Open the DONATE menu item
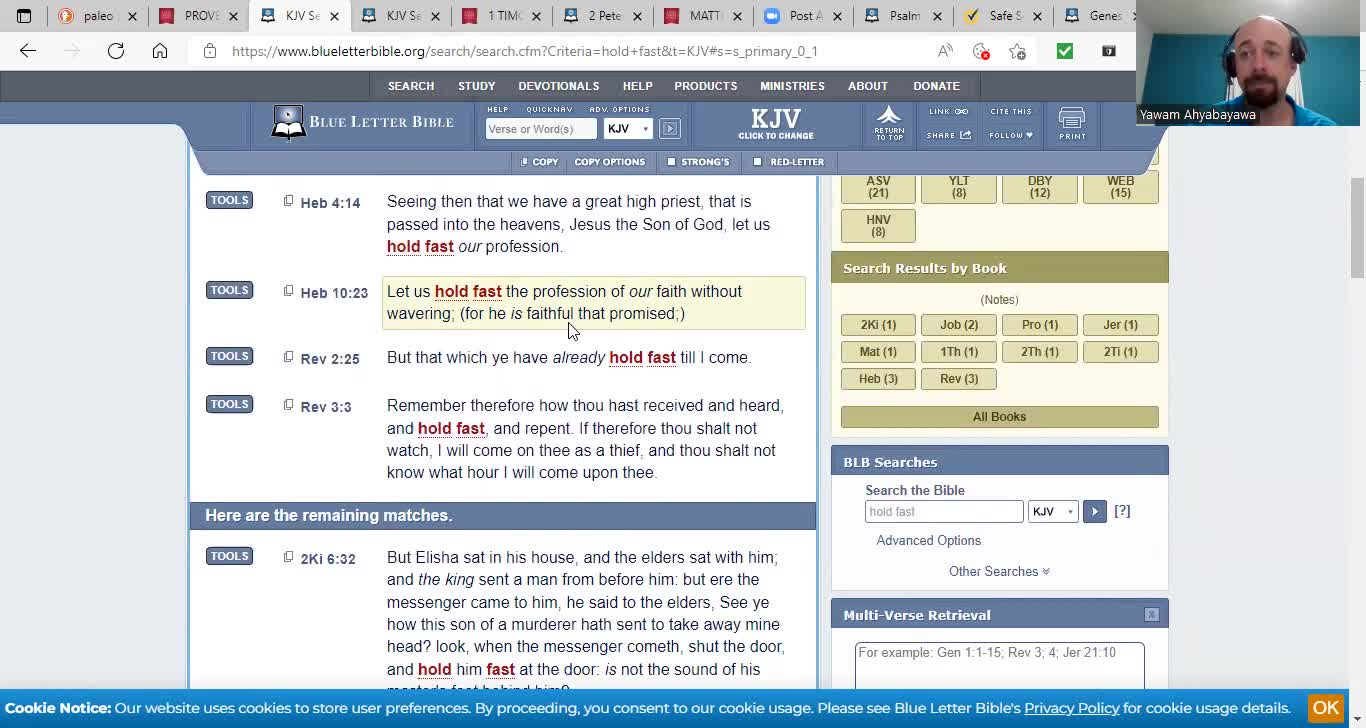Viewport: 1366px width, 728px height. pos(936,86)
